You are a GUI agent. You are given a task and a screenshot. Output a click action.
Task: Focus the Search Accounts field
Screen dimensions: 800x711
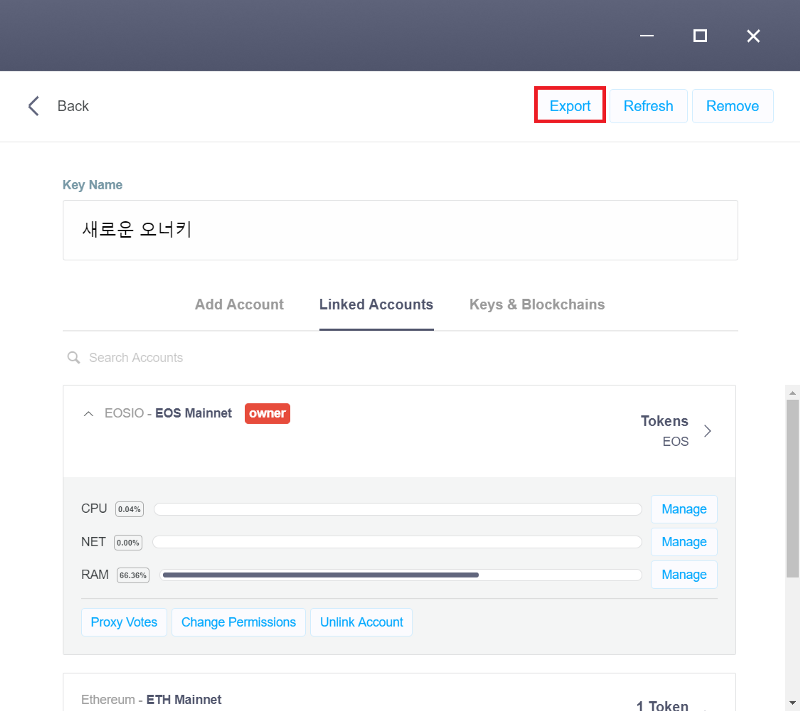pos(136,358)
